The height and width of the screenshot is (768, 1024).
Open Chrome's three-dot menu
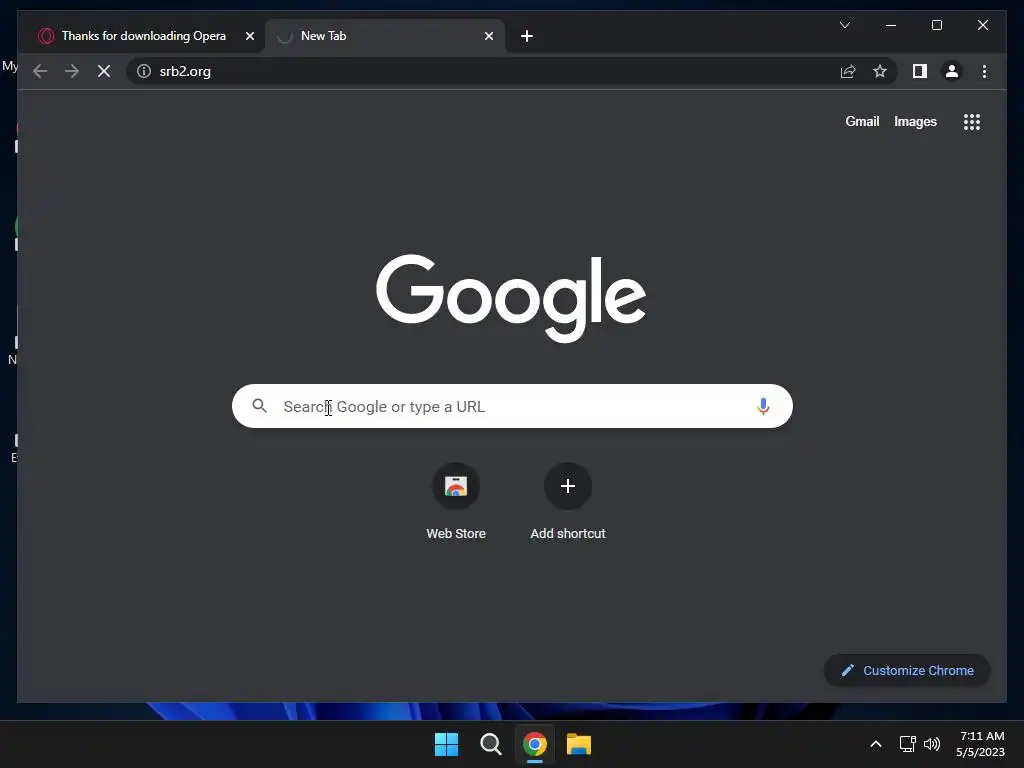point(984,71)
